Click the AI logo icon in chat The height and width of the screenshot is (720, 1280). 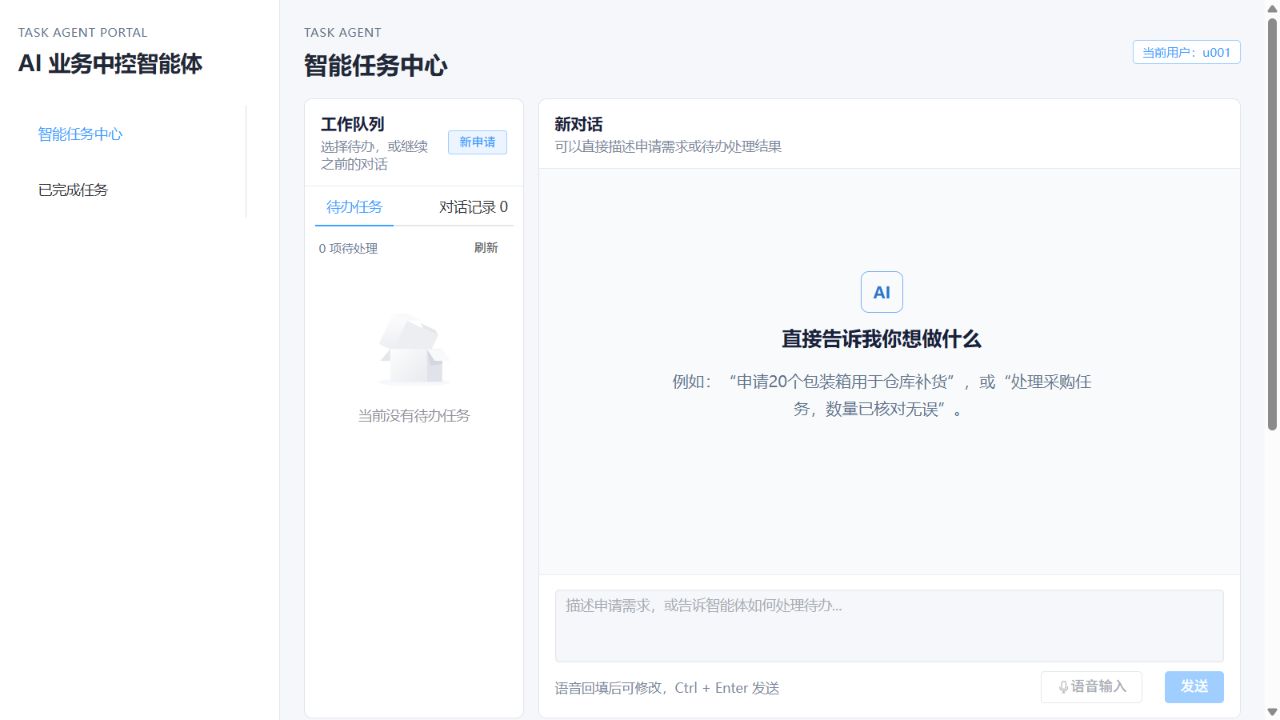tap(882, 292)
